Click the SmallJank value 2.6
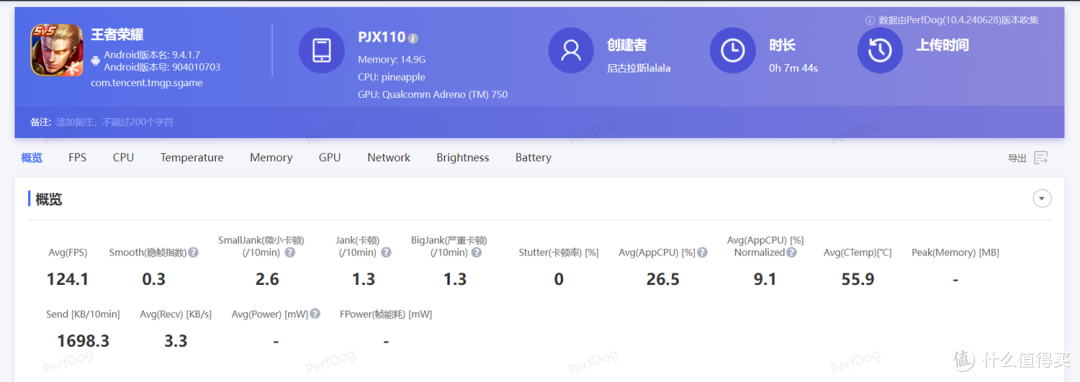Screen dimensions: 1080x382 (267, 279)
